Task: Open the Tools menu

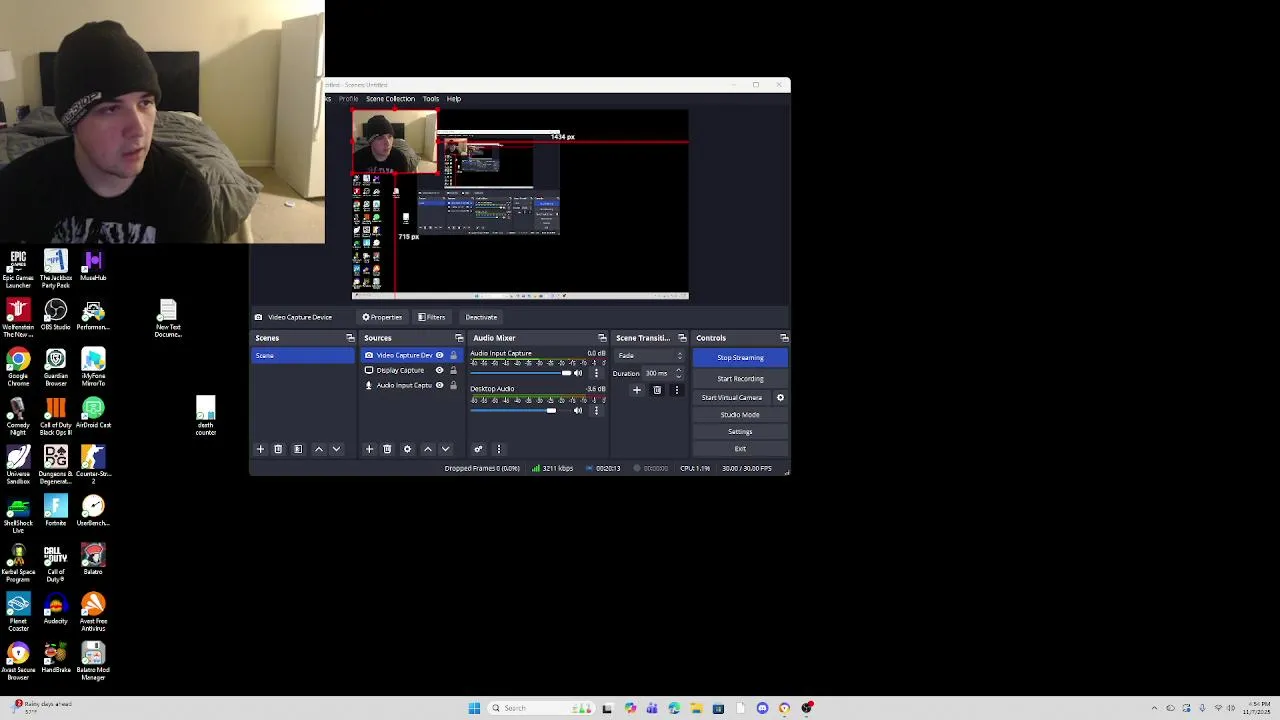Action: coord(431,99)
